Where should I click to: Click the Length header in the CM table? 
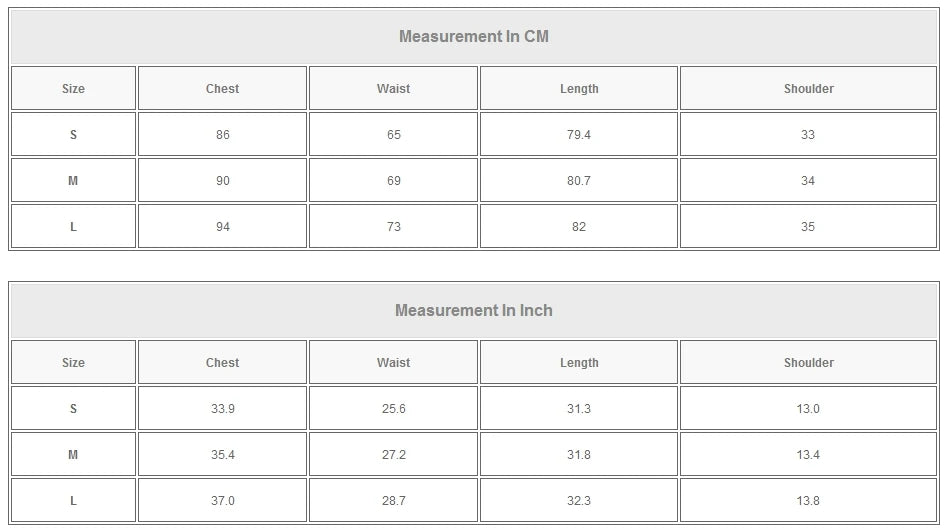pyautogui.click(x=579, y=89)
